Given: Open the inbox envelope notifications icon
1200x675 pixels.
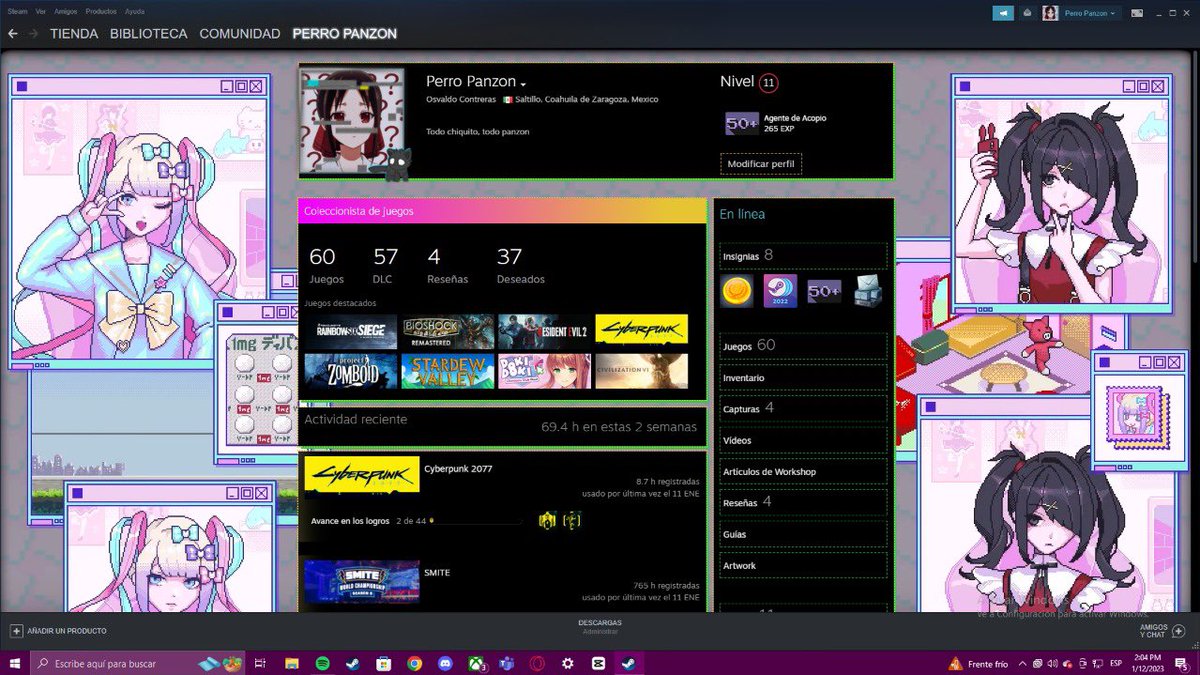Looking at the screenshot, I should click(1028, 13).
